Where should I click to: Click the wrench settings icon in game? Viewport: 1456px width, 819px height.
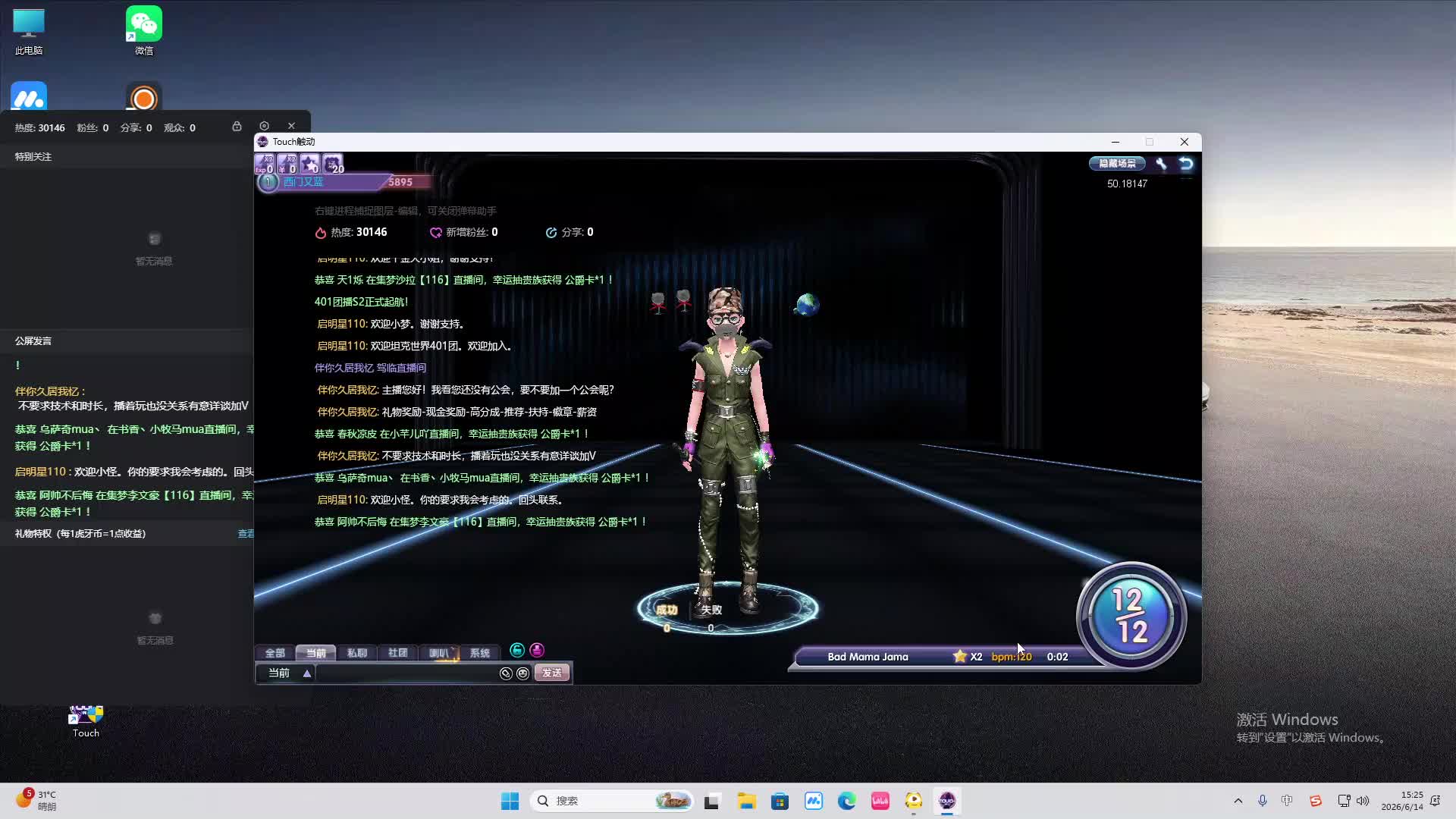pos(1161,163)
